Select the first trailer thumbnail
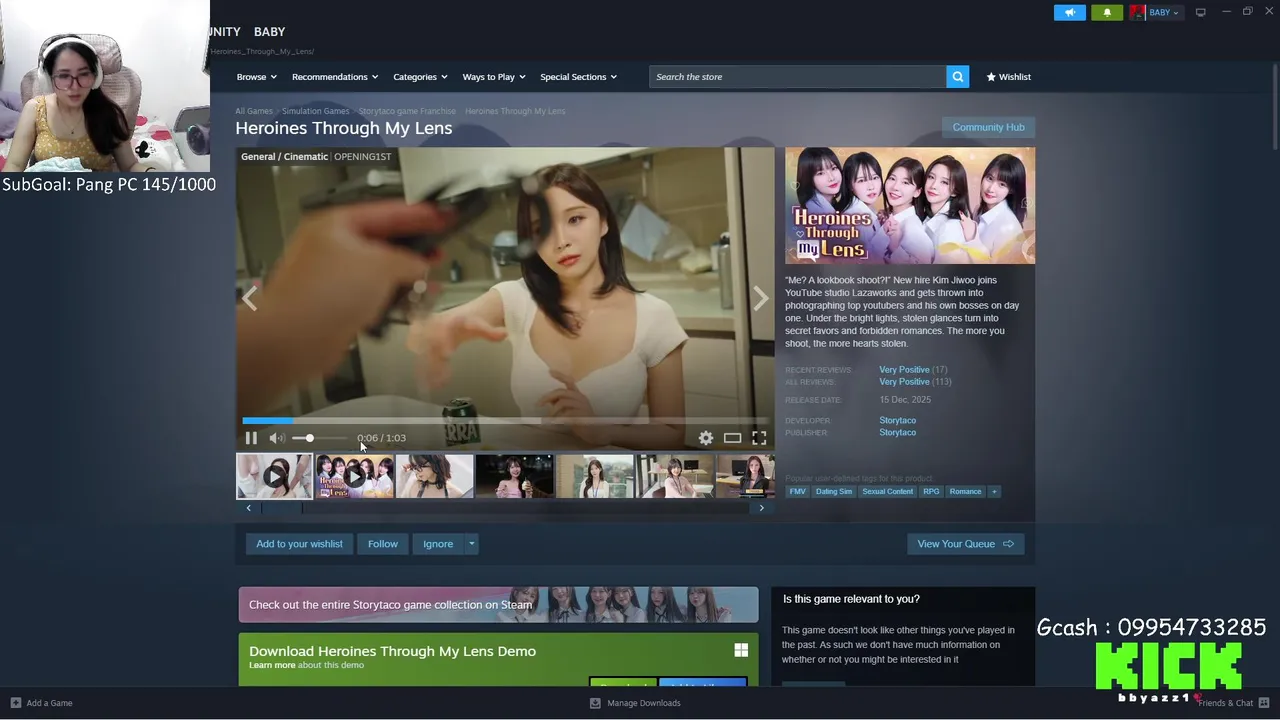The width and height of the screenshot is (1280, 720). click(x=274, y=476)
